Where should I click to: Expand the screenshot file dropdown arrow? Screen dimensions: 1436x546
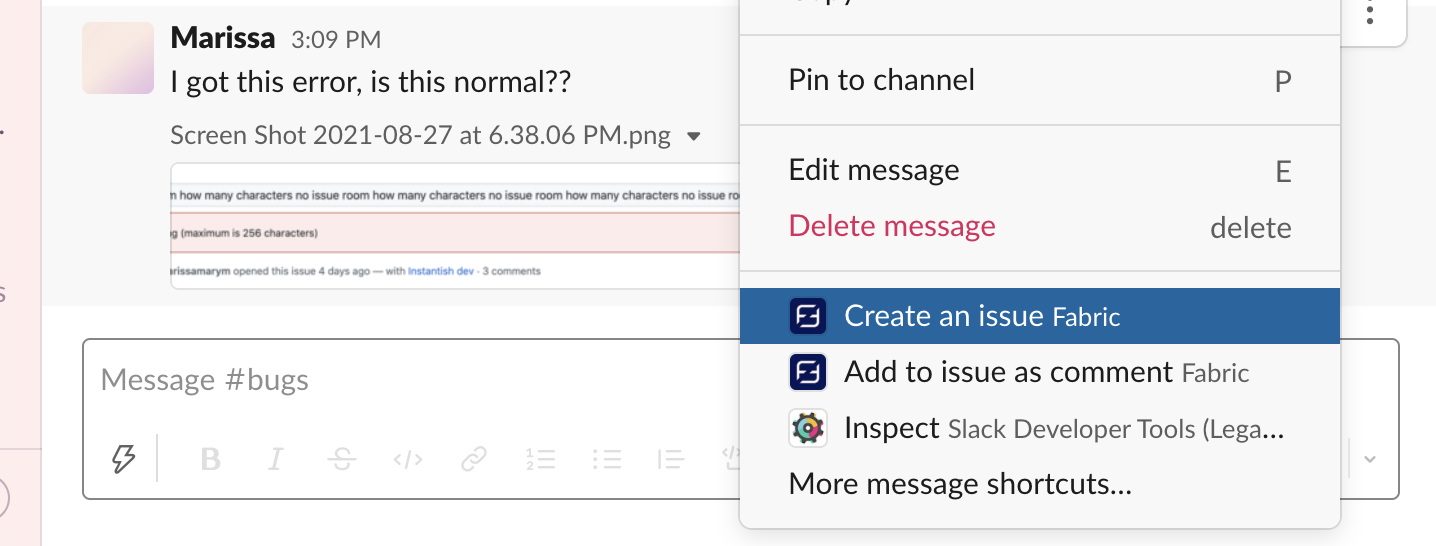pyautogui.click(x=694, y=136)
